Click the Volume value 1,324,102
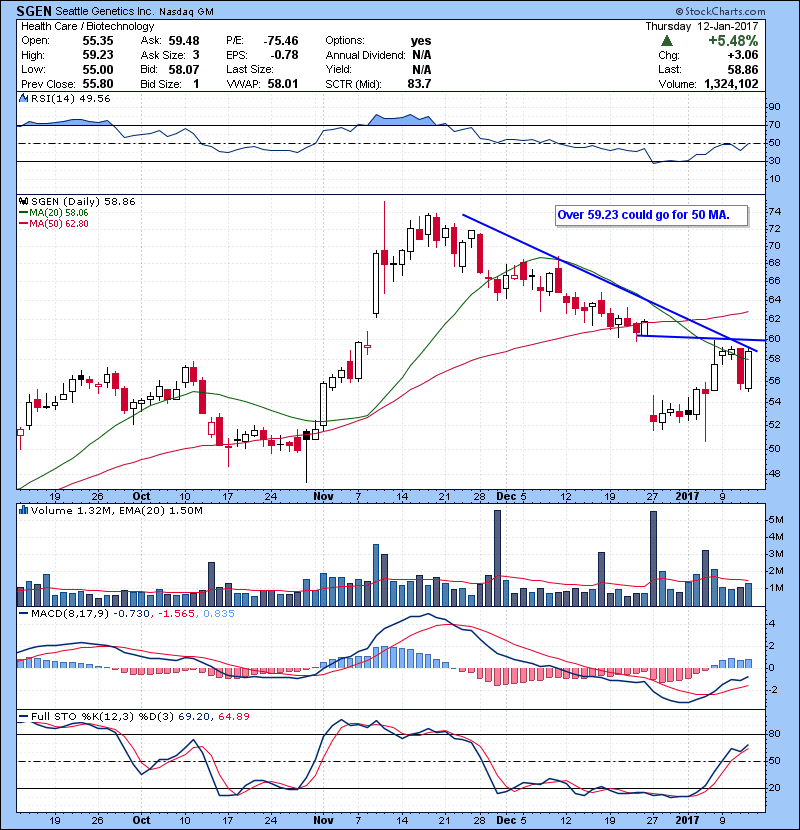The height and width of the screenshot is (830, 800). pos(731,84)
